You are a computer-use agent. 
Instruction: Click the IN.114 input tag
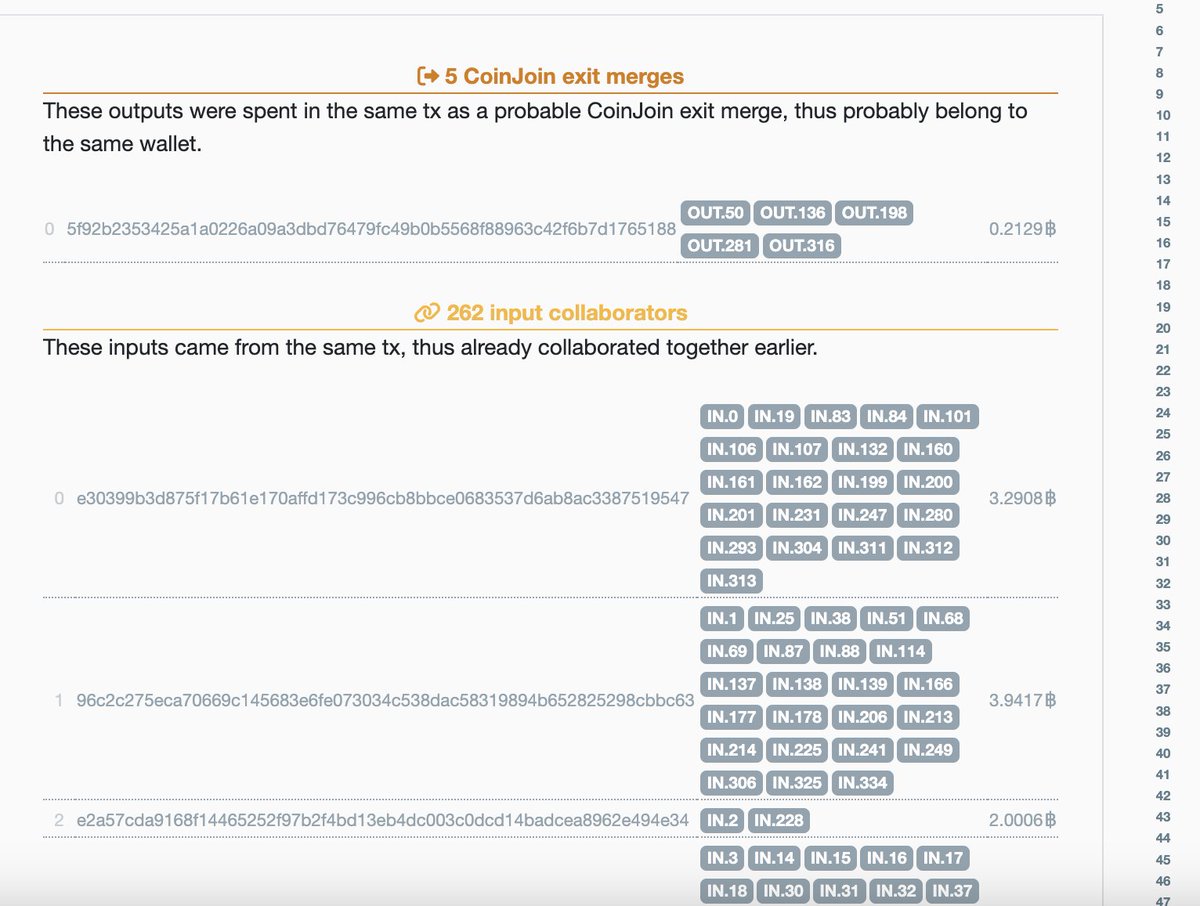[900, 652]
